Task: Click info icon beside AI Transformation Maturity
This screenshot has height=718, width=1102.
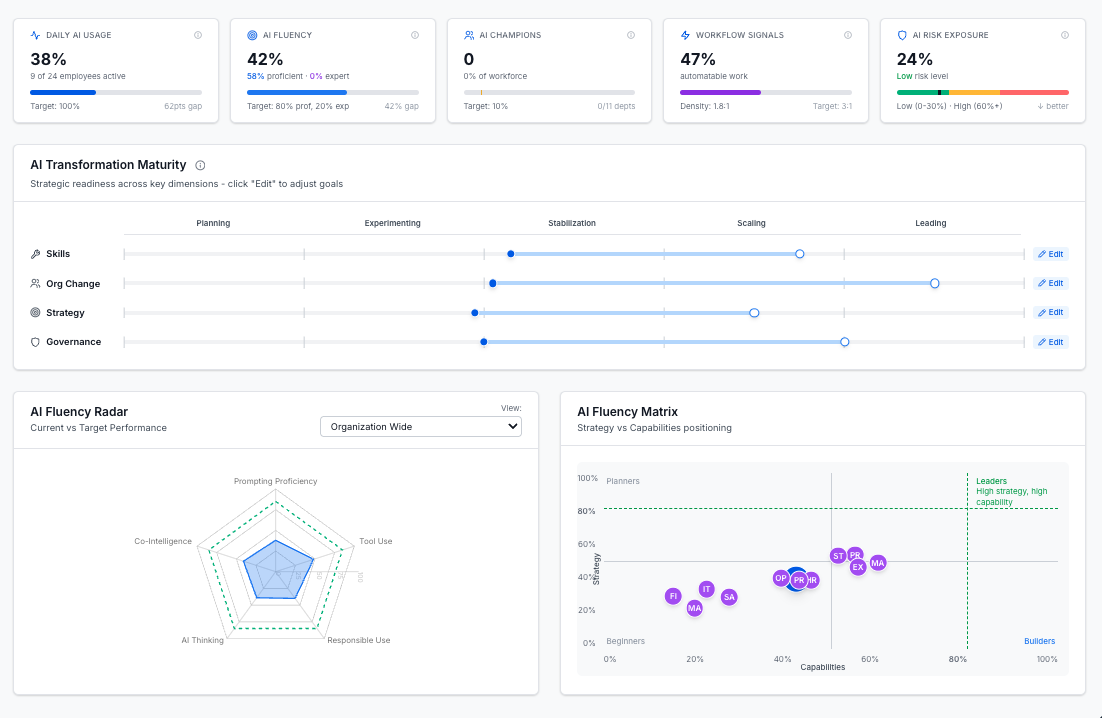Action: pos(200,165)
